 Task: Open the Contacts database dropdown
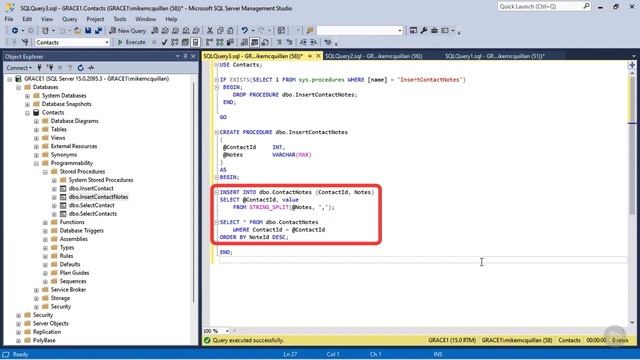tap(107, 42)
